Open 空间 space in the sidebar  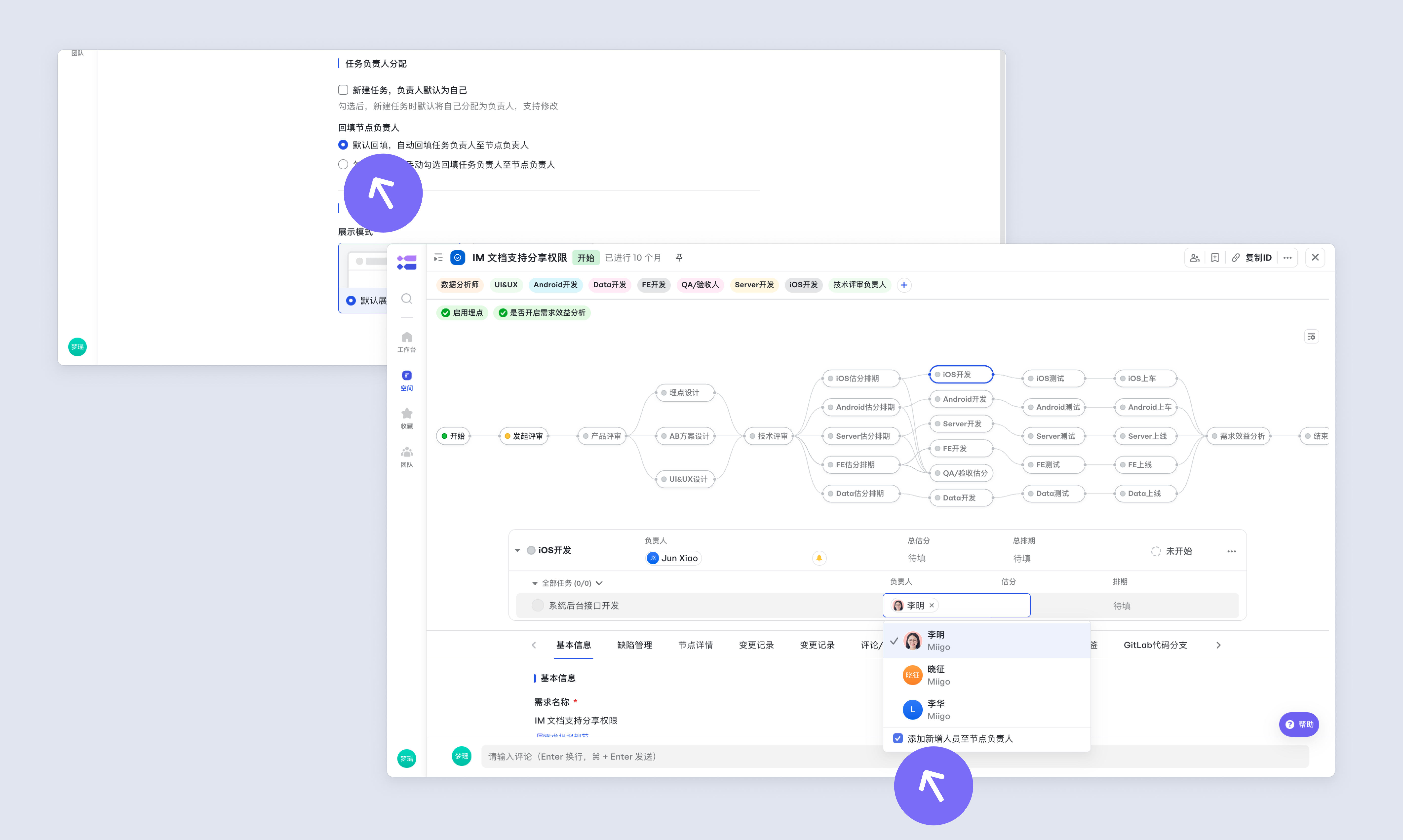coord(407,380)
